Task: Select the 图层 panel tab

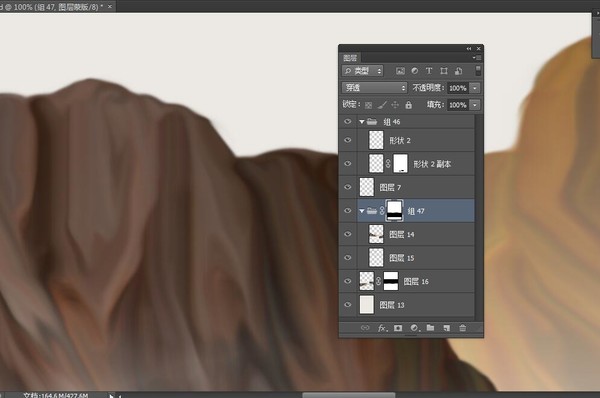Action: pos(350,58)
